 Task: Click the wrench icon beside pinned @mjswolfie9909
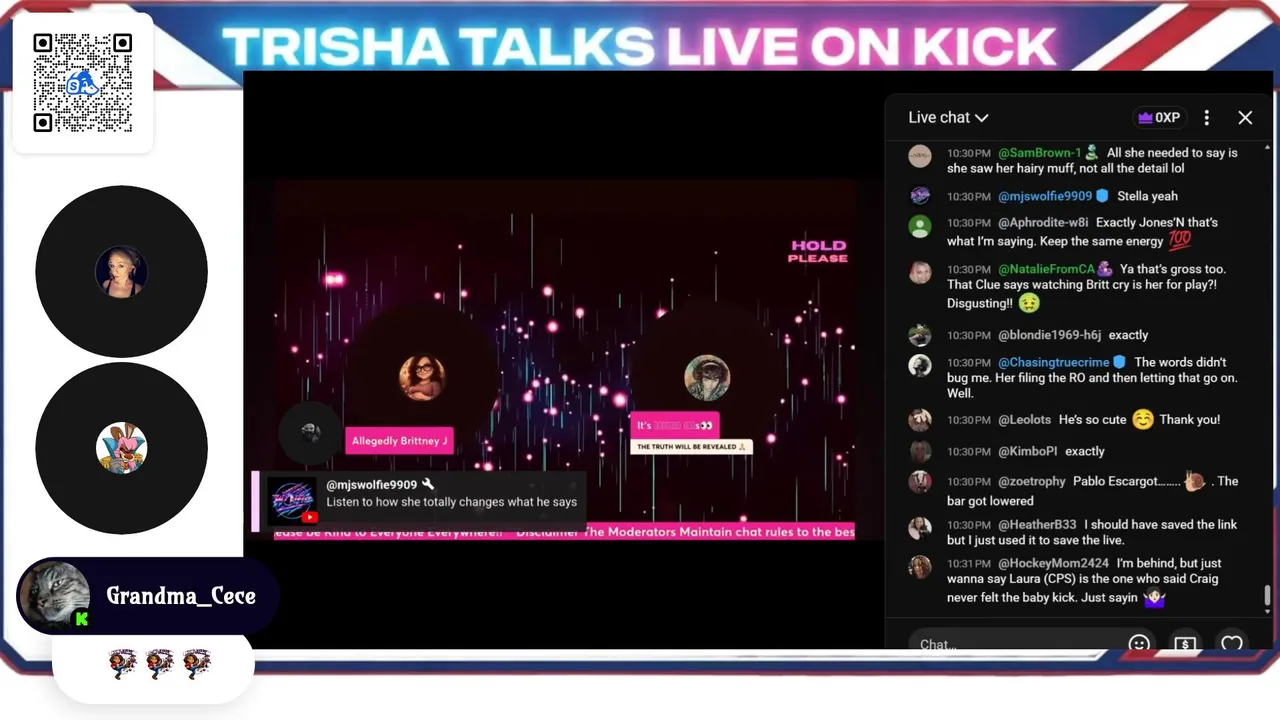coord(428,485)
